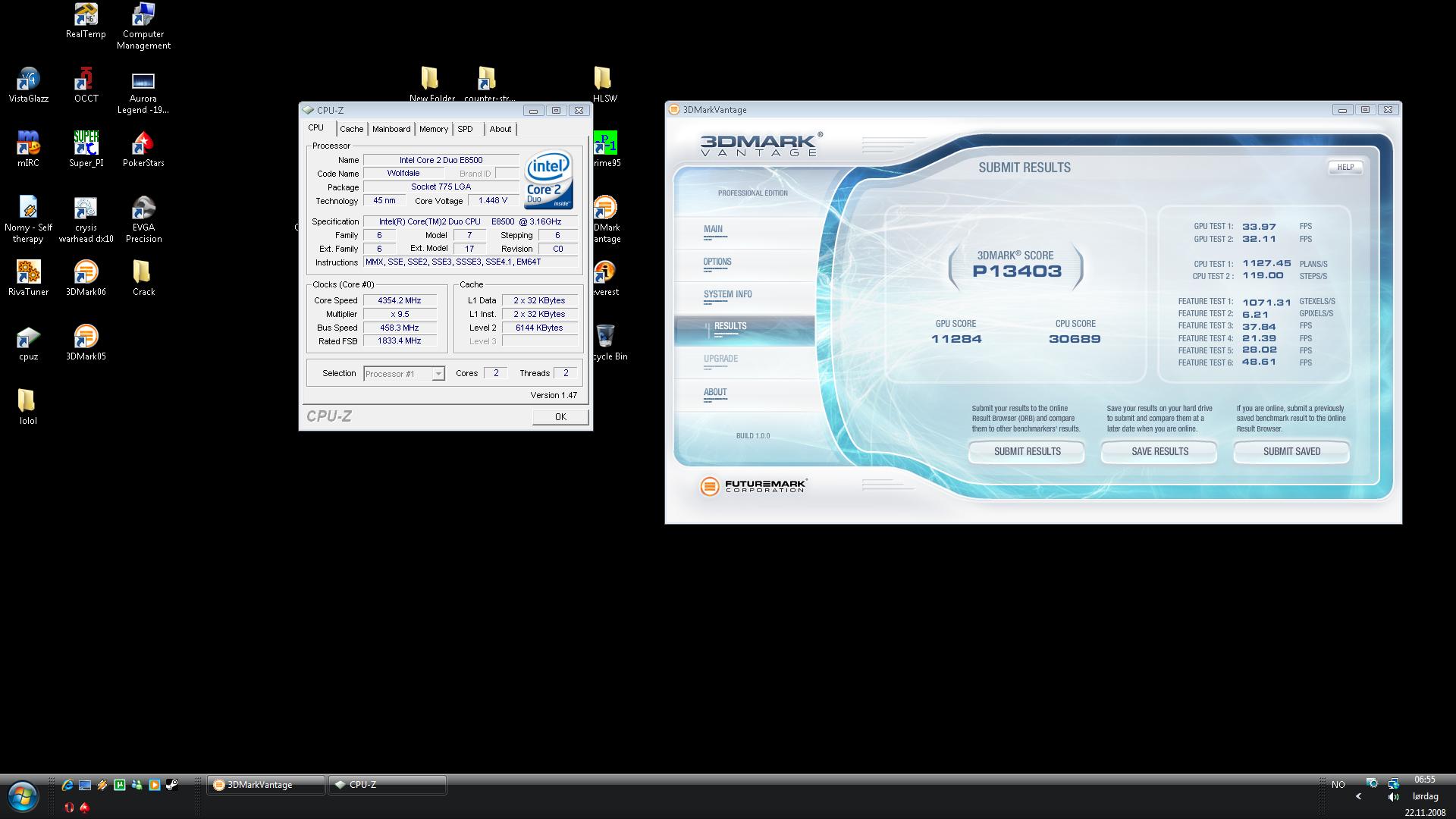
Task: Open Windows Media Player quick launch icon
Action: [155, 785]
